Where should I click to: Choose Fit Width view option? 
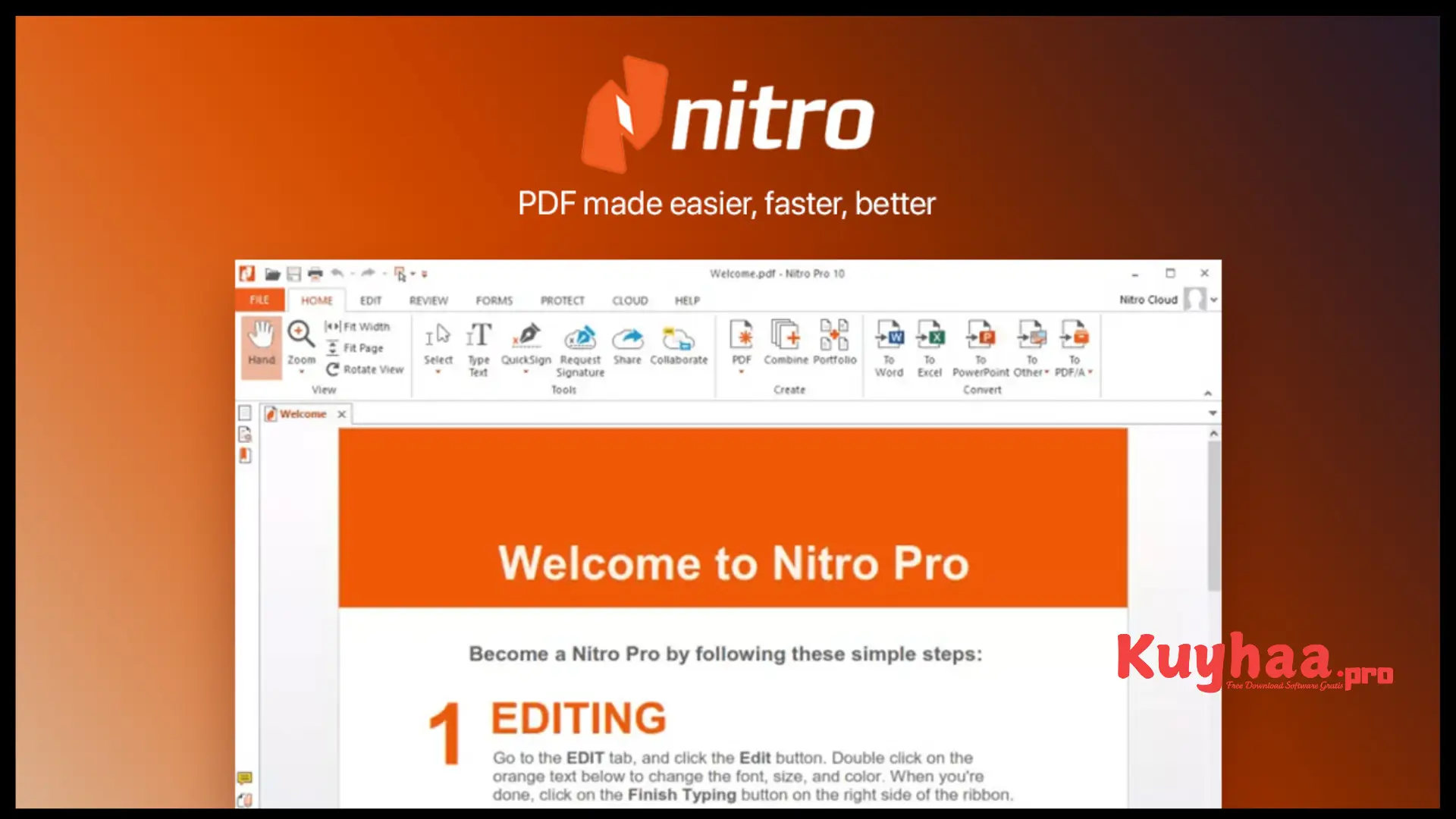357,327
